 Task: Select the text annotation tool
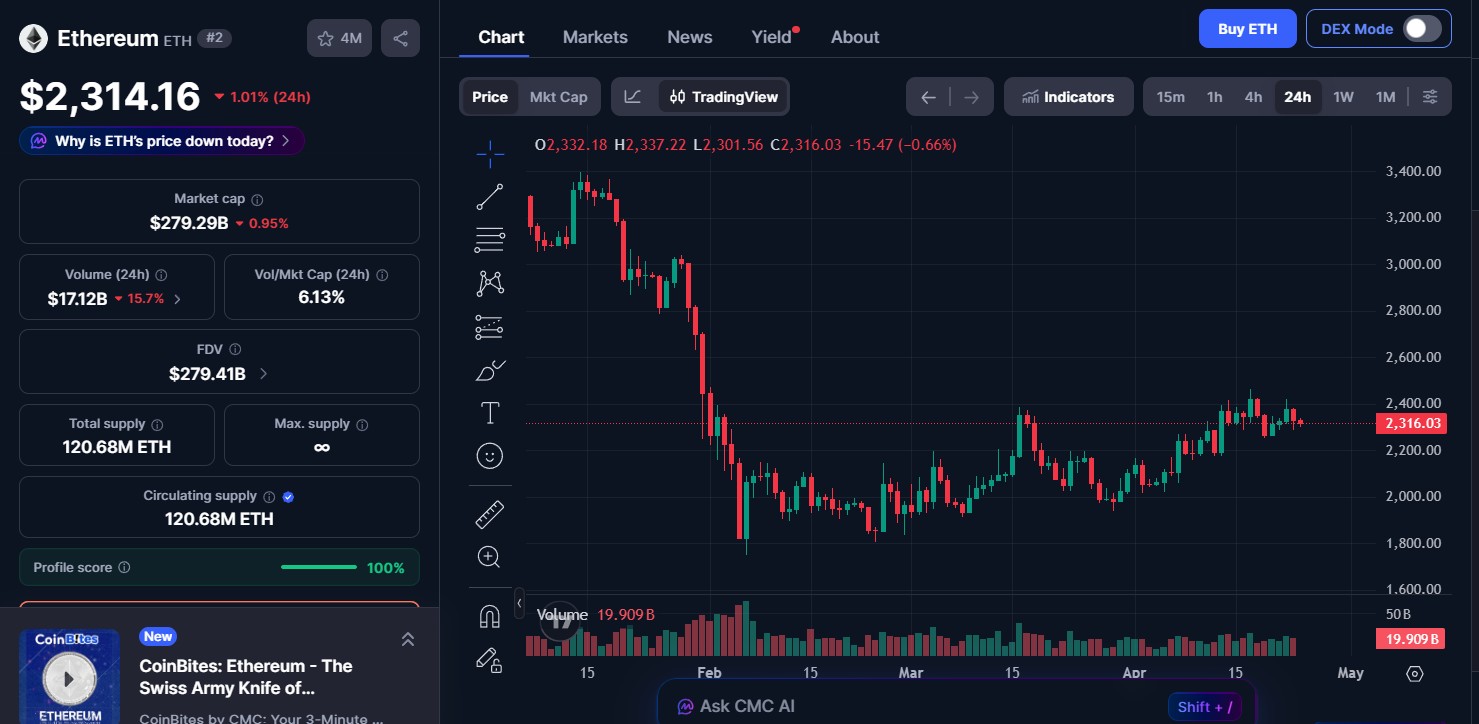(490, 411)
